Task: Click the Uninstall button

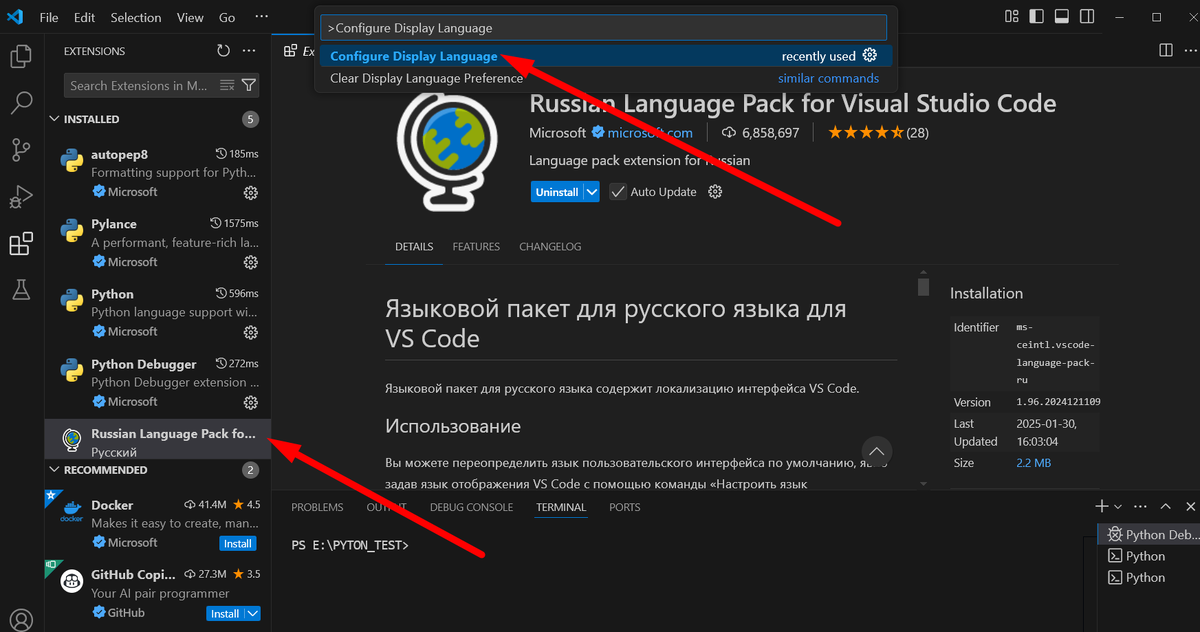Action: (x=557, y=192)
